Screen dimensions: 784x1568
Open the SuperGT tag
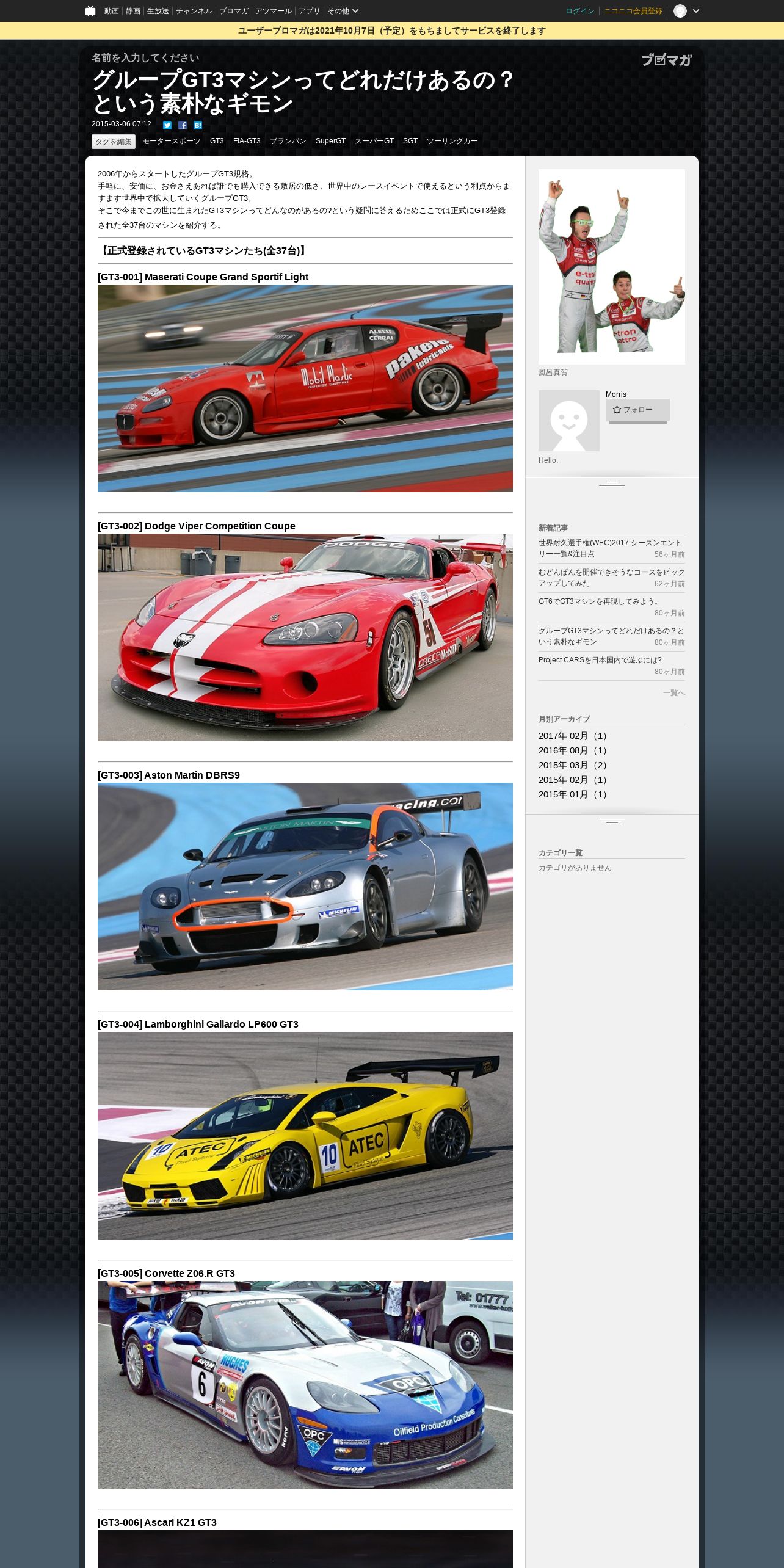[330, 141]
